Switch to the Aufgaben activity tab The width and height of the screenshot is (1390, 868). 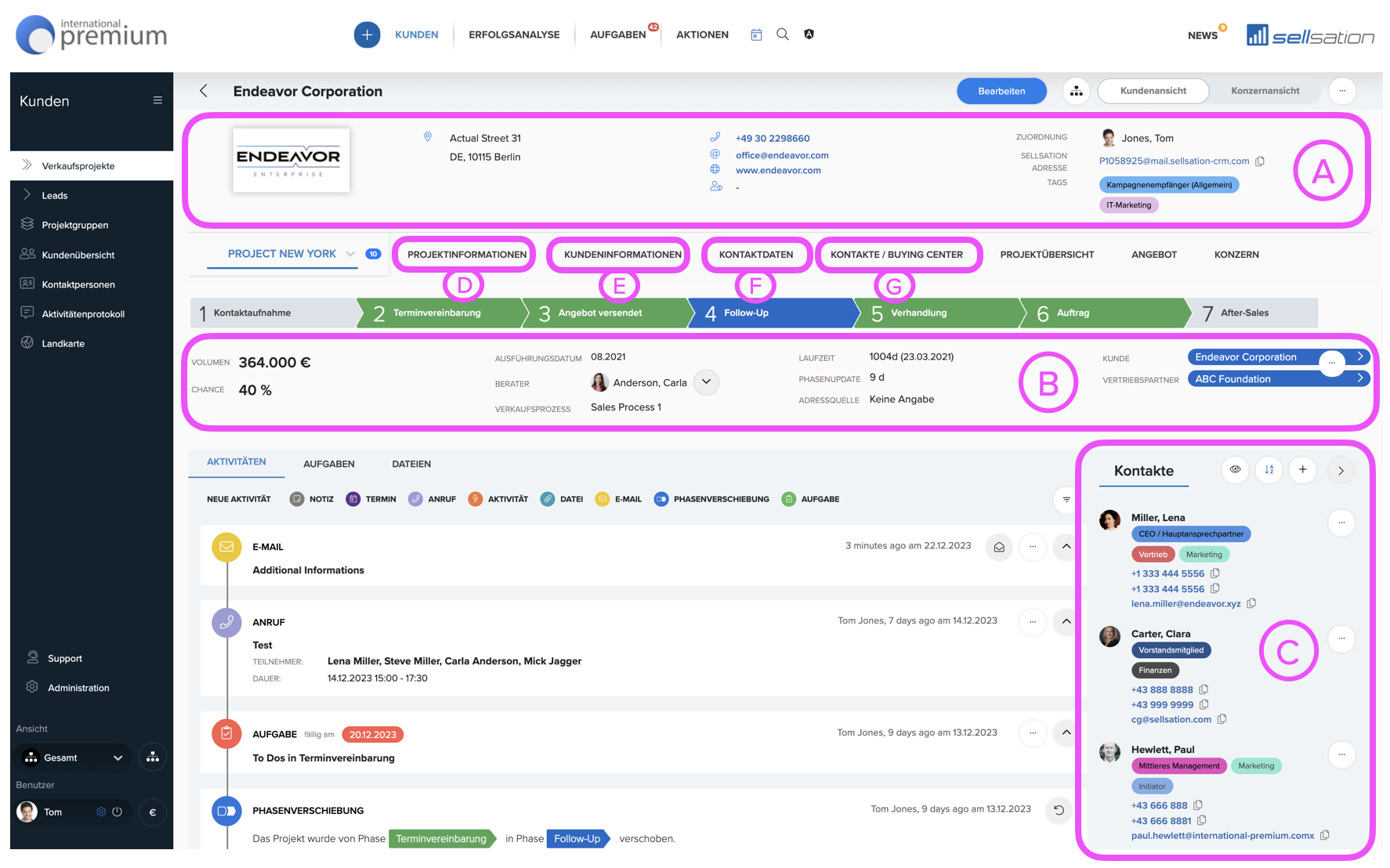coord(329,464)
